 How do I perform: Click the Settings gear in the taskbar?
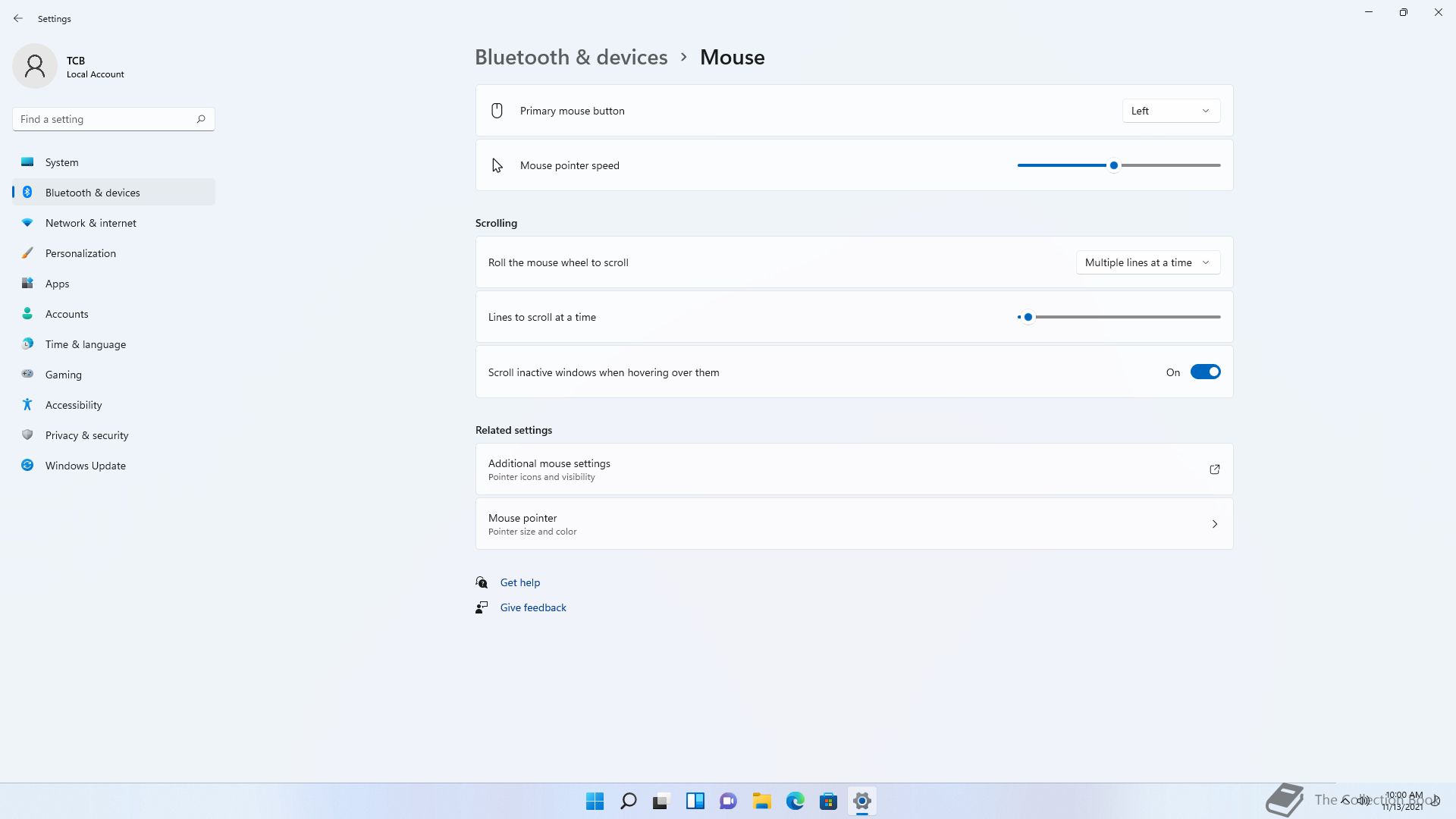coord(861,801)
